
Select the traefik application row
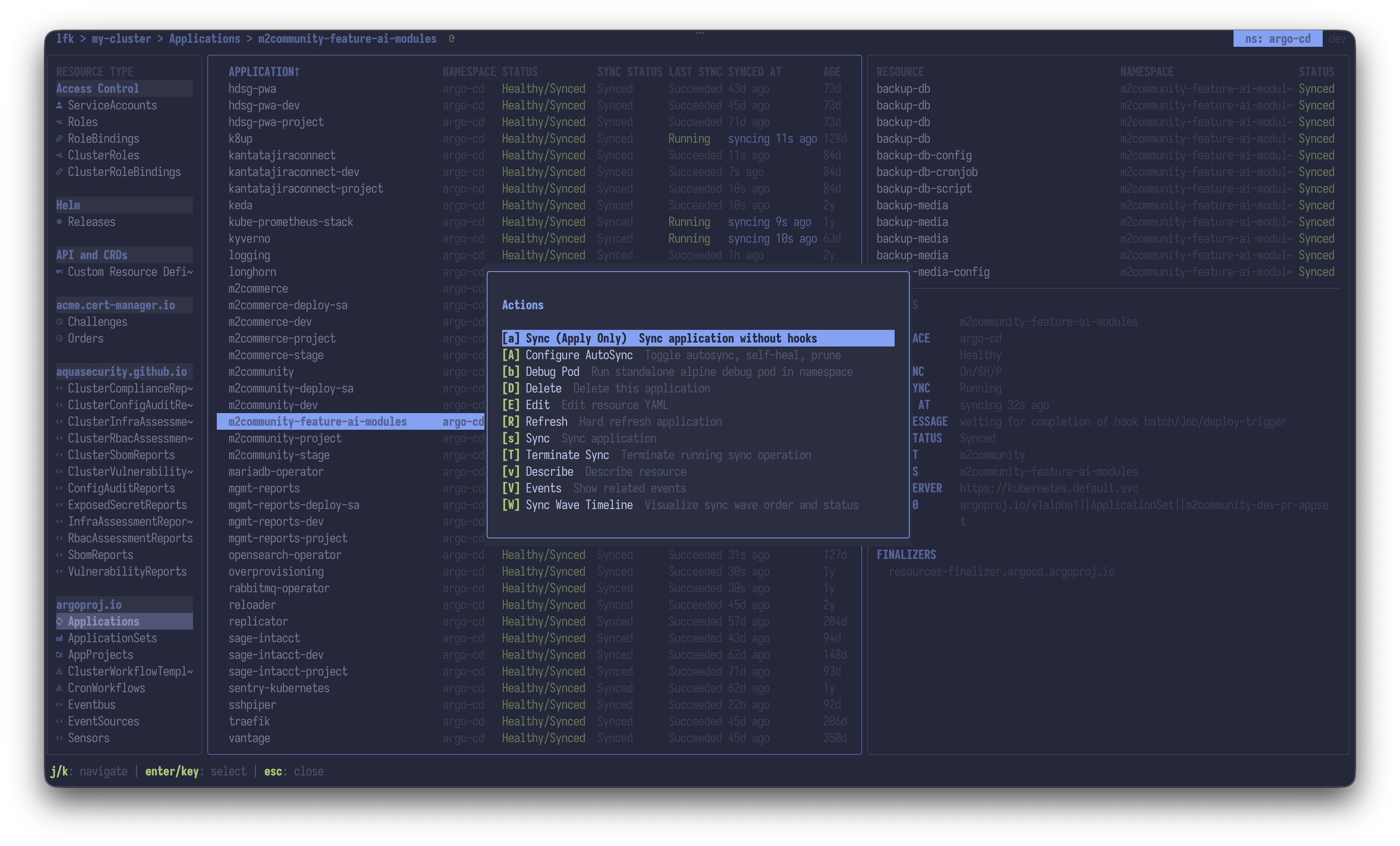tap(534, 721)
